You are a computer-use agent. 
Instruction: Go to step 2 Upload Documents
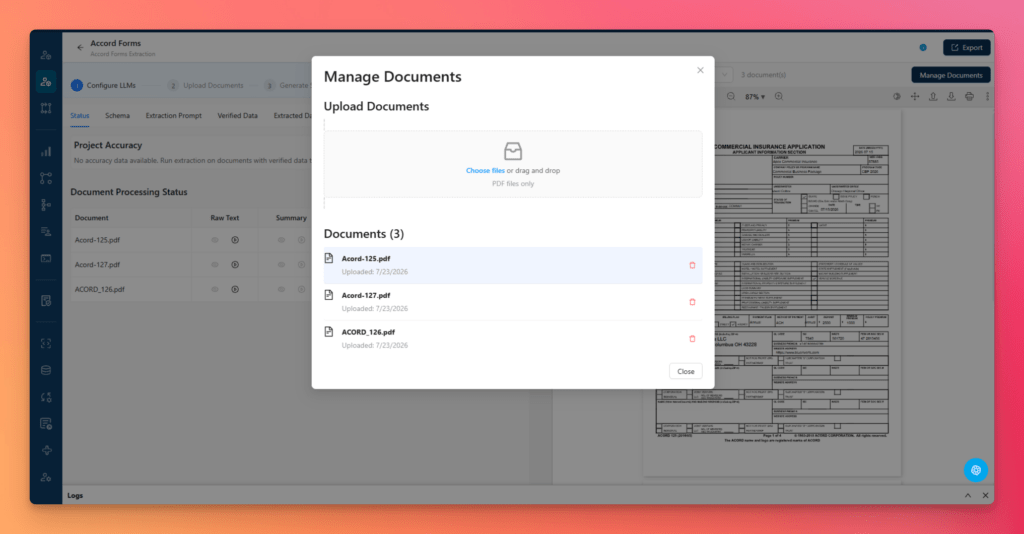click(205, 86)
